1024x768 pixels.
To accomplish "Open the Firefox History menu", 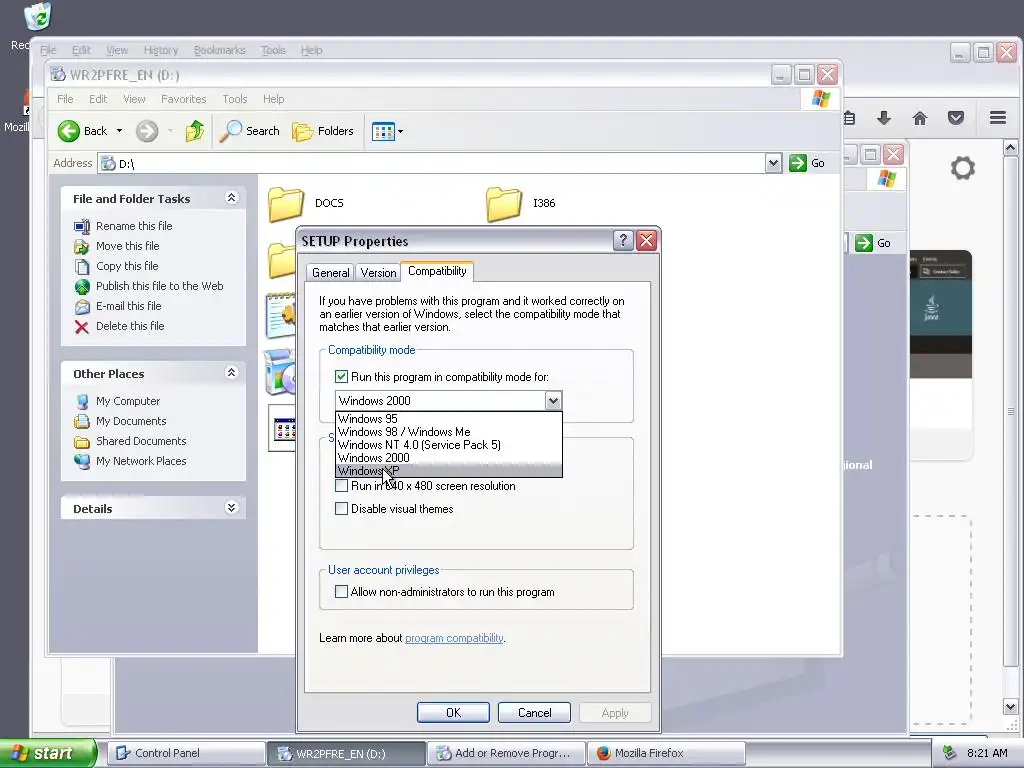I will (161, 50).
